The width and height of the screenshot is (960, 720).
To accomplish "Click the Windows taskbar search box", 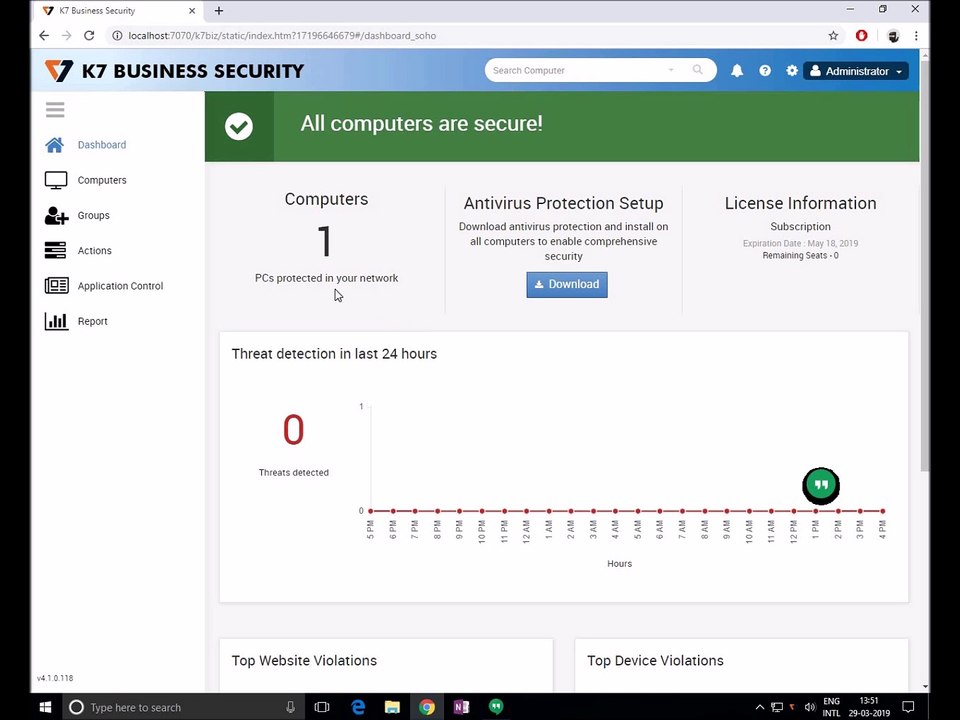I will pyautogui.click(x=184, y=707).
